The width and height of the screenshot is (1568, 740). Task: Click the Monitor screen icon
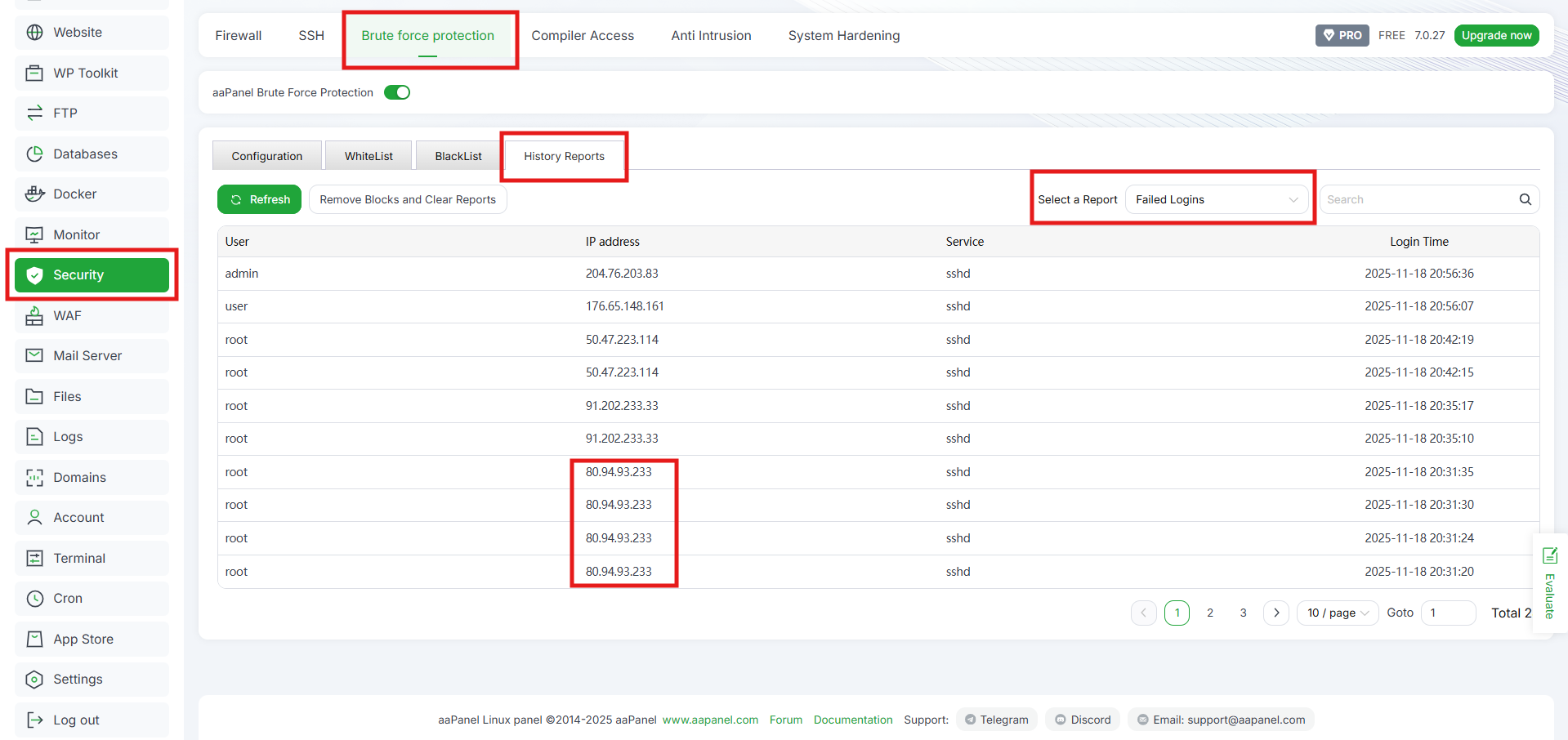pos(34,234)
